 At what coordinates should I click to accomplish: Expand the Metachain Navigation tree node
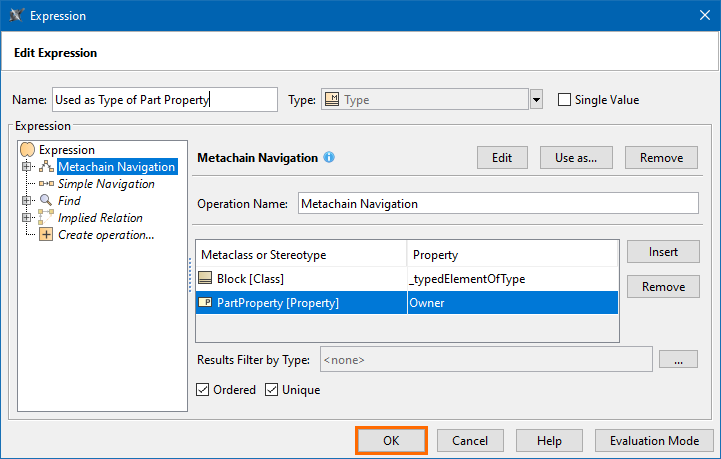pos(27,167)
